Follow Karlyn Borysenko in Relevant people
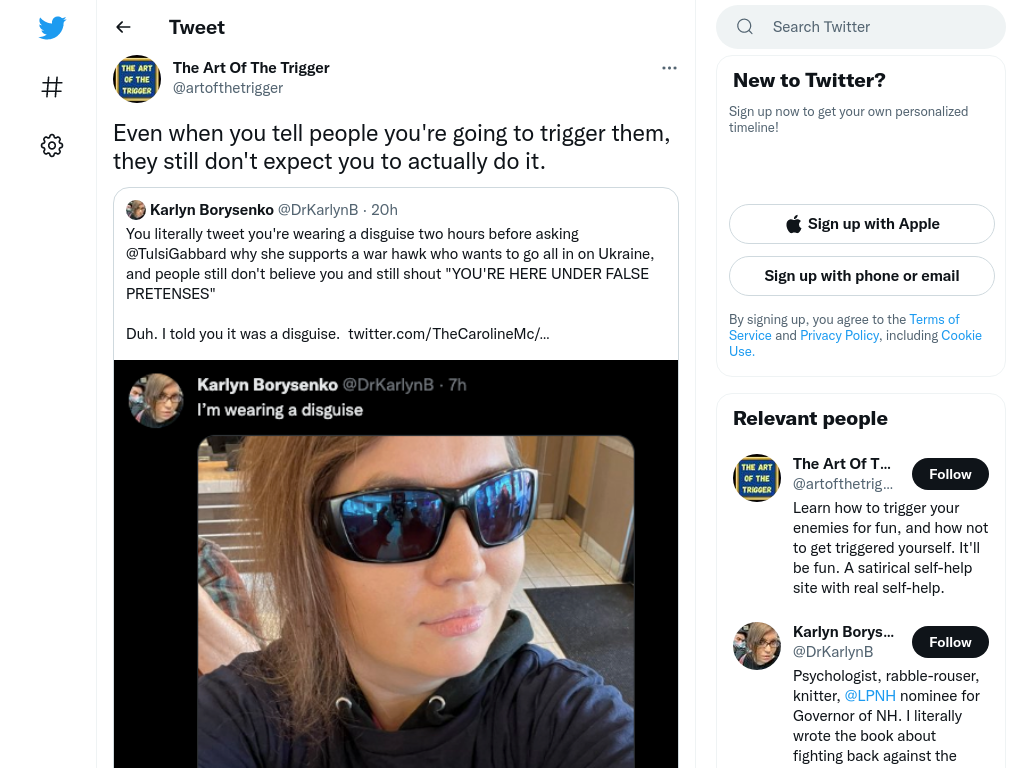The width and height of the screenshot is (1024, 768). coord(950,642)
